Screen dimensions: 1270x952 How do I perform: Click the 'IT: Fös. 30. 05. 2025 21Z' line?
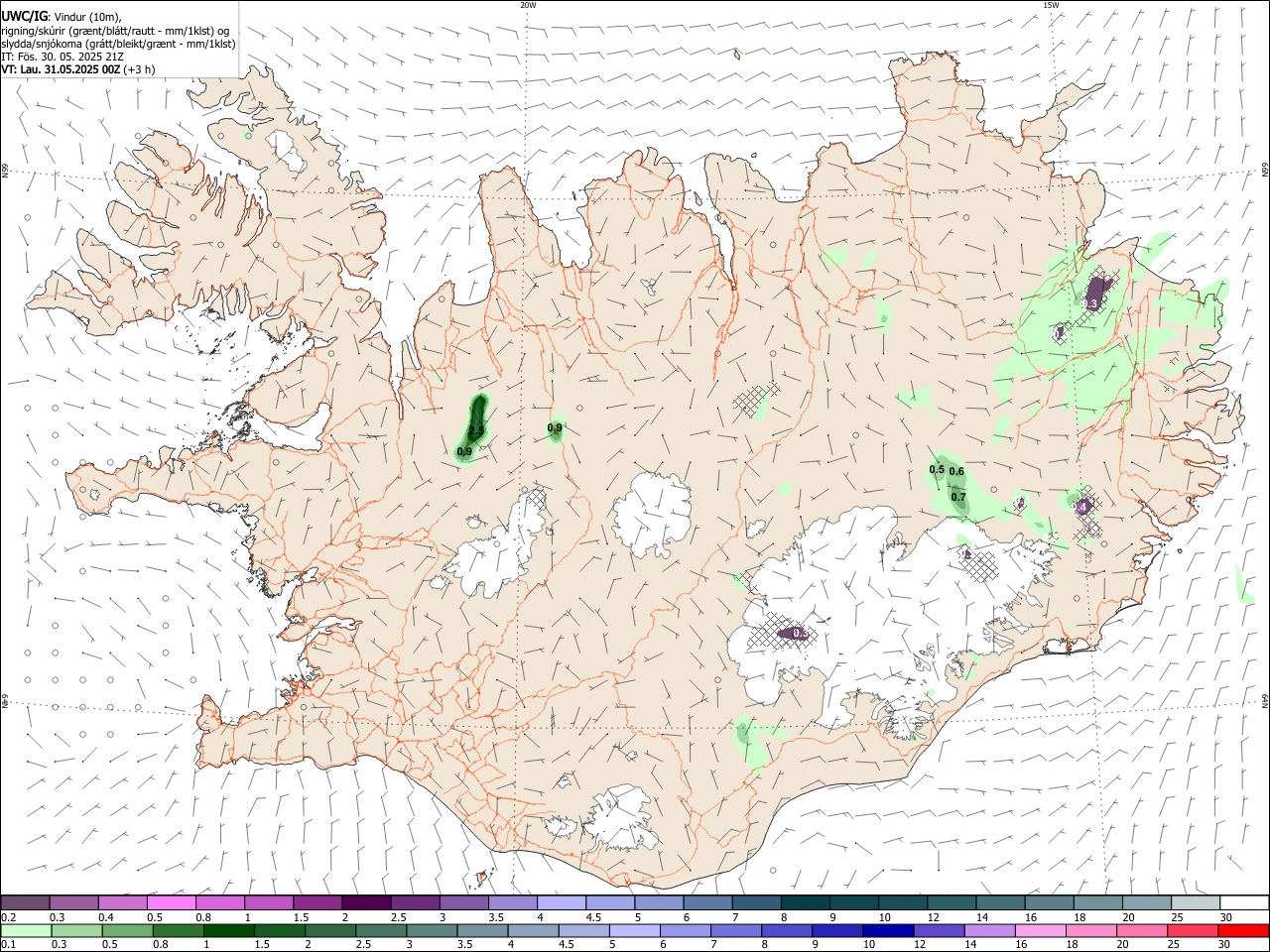coord(63,57)
